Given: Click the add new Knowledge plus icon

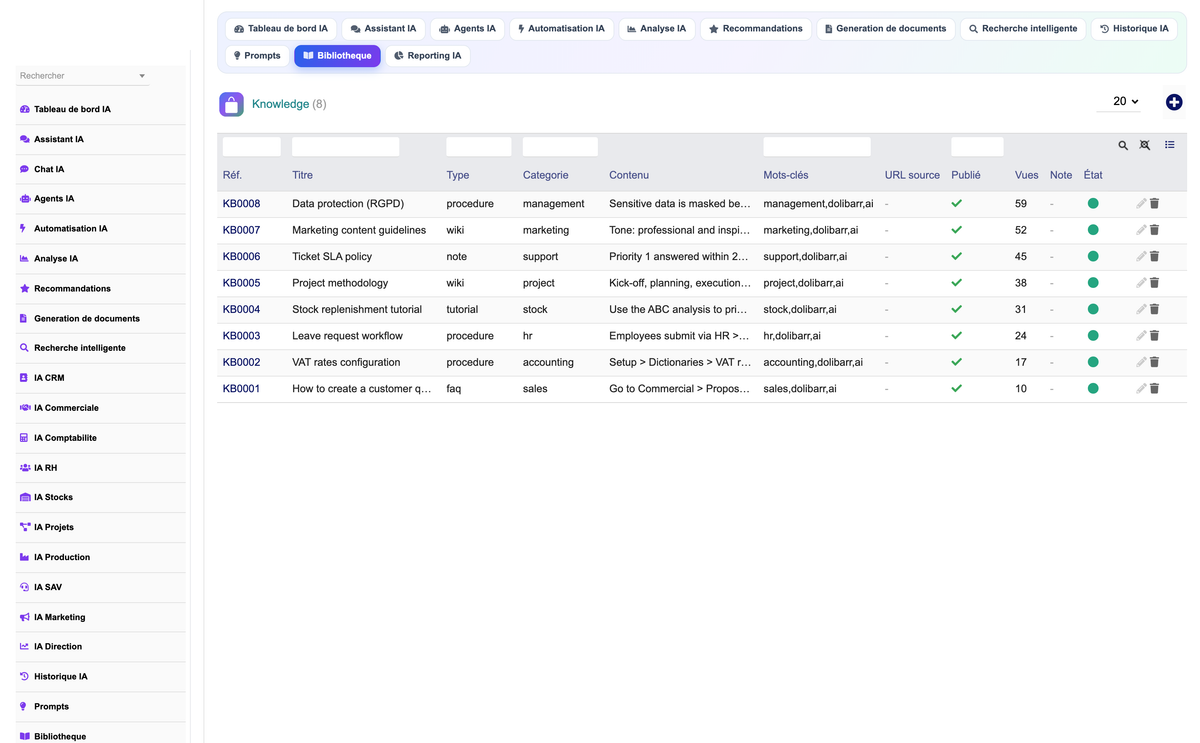Looking at the screenshot, I should 1174,102.
